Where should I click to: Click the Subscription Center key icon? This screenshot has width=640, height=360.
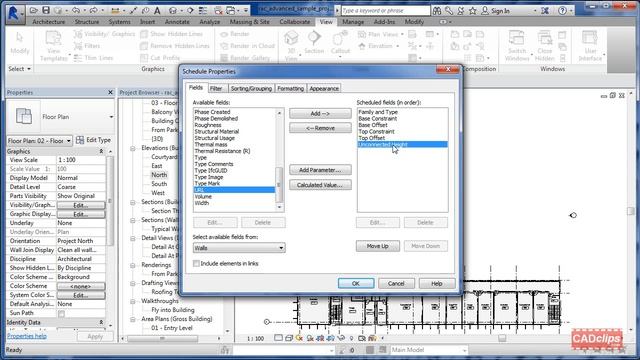449,11
